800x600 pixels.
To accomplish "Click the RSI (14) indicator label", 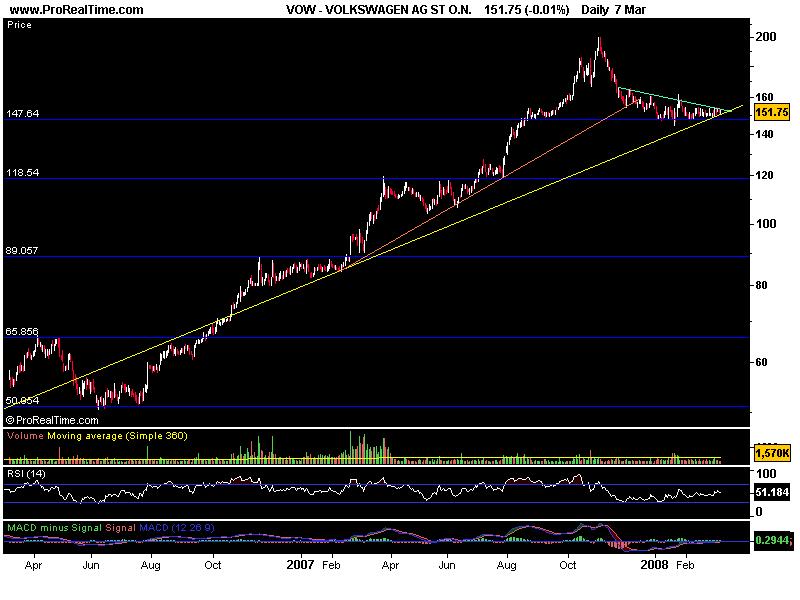I will tap(26, 474).
